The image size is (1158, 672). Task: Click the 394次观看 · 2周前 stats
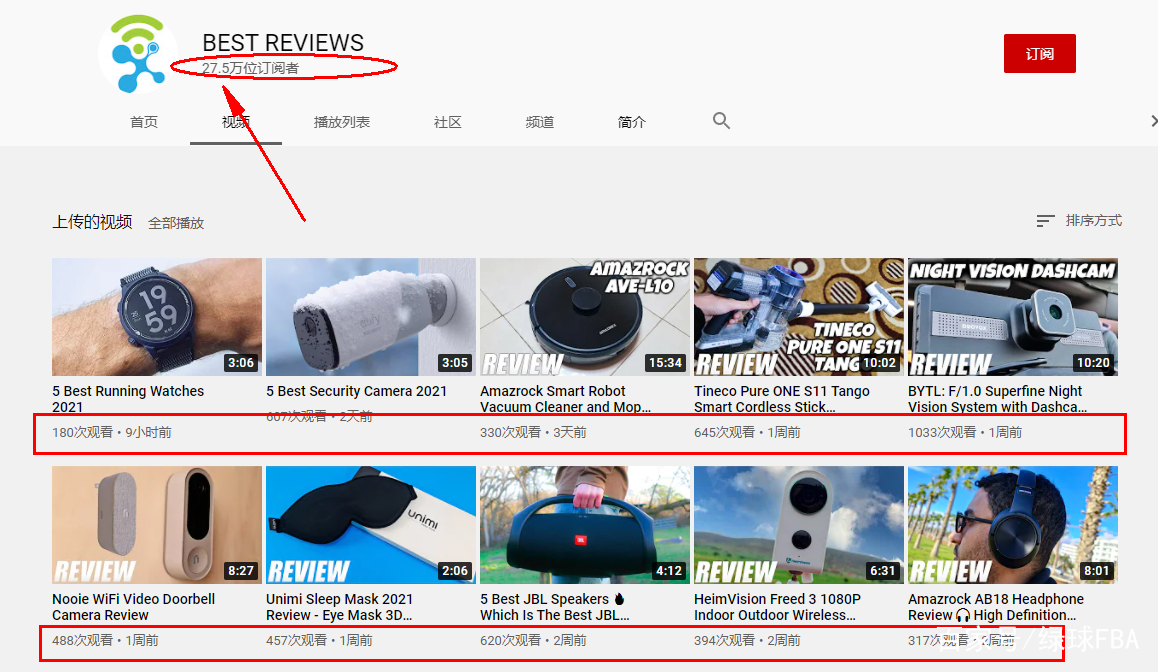[x=747, y=640]
